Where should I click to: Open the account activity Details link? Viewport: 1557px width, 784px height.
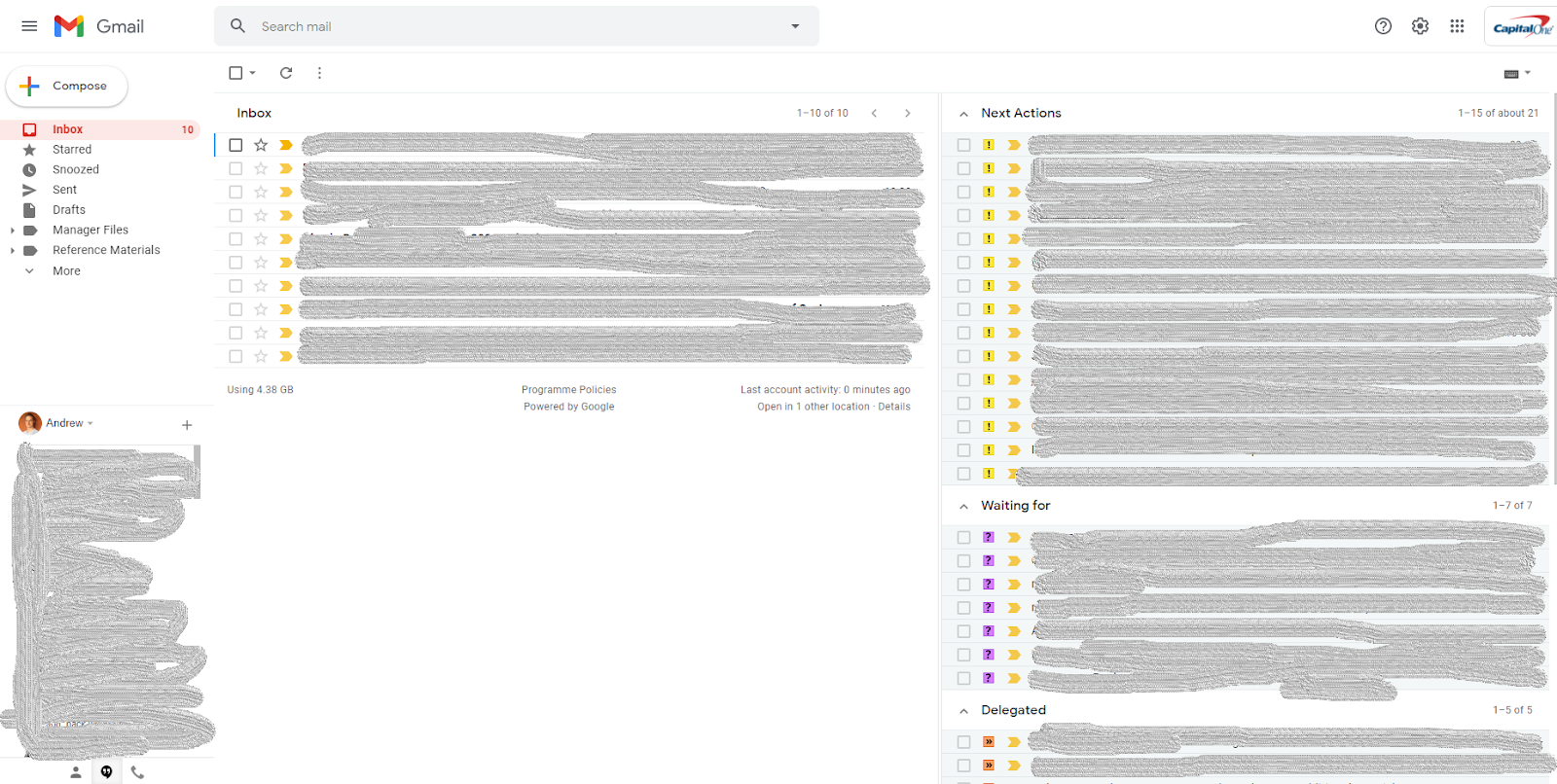[x=894, y=407]
